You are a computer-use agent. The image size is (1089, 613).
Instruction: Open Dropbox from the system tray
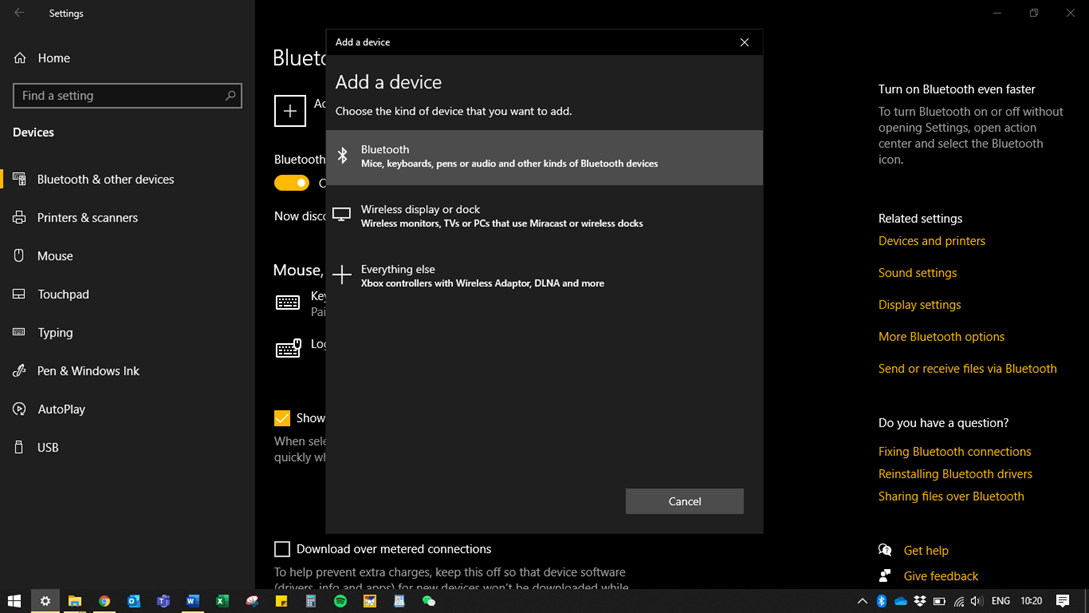(x=920, y=601)
